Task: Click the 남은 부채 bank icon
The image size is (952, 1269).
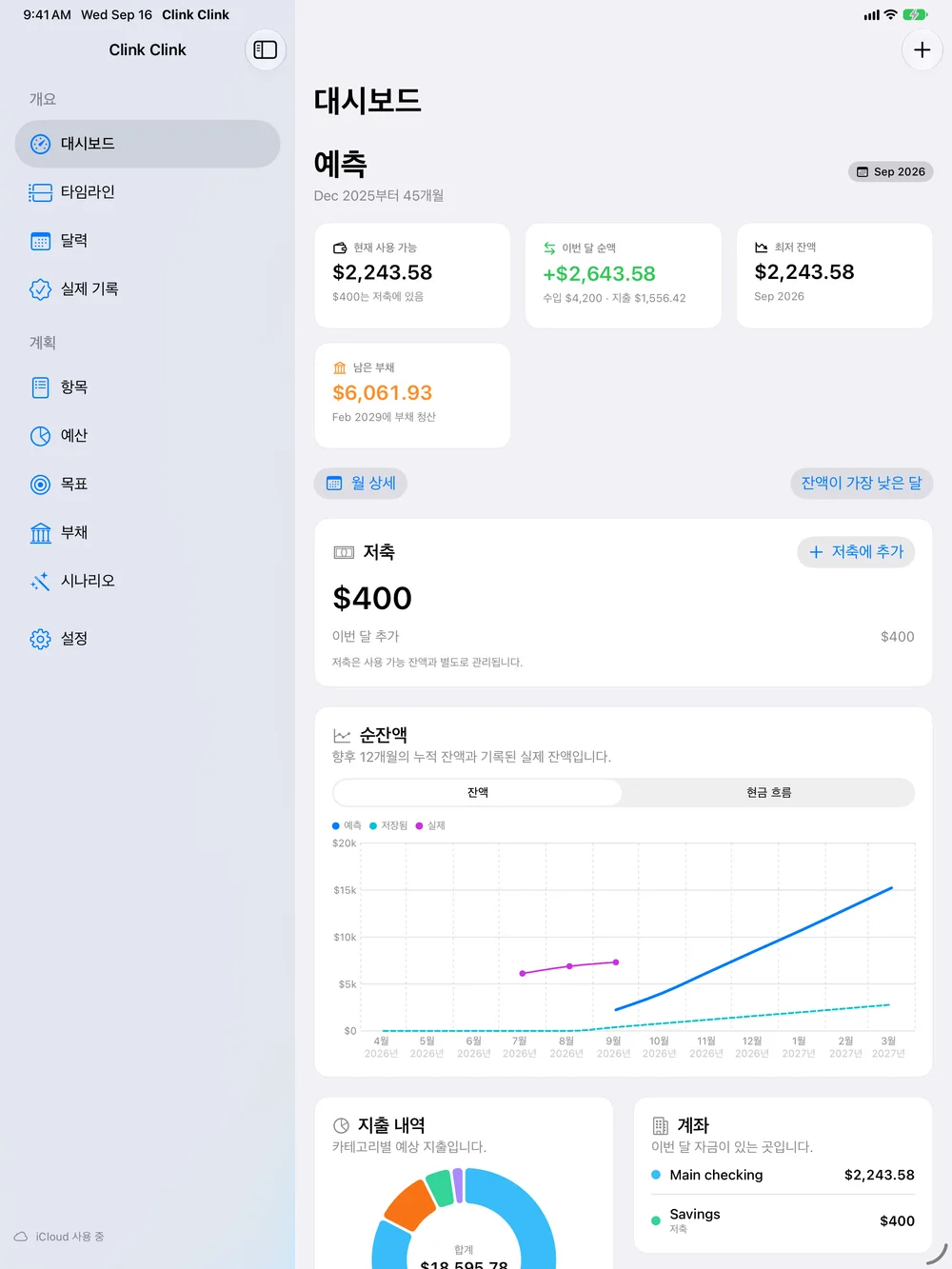Action: (340, 367)
